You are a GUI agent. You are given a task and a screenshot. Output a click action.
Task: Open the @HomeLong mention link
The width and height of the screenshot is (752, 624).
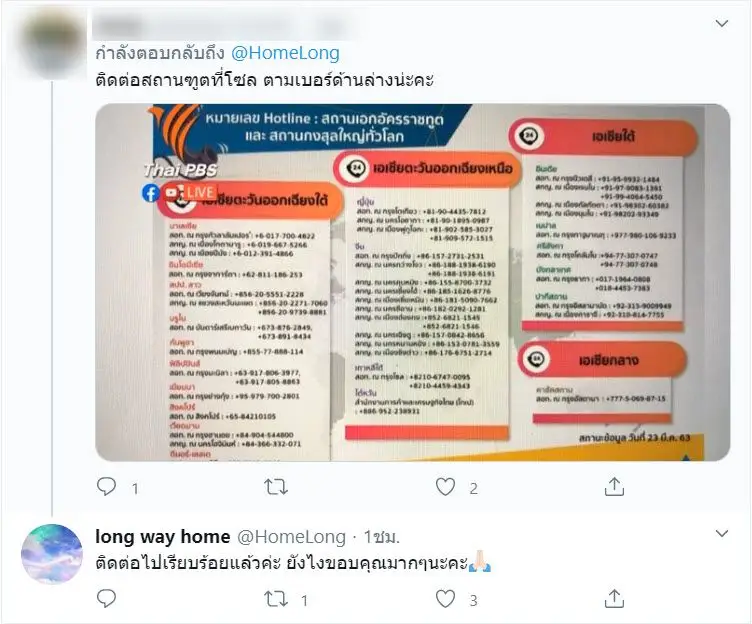click(x=285, y=53)
